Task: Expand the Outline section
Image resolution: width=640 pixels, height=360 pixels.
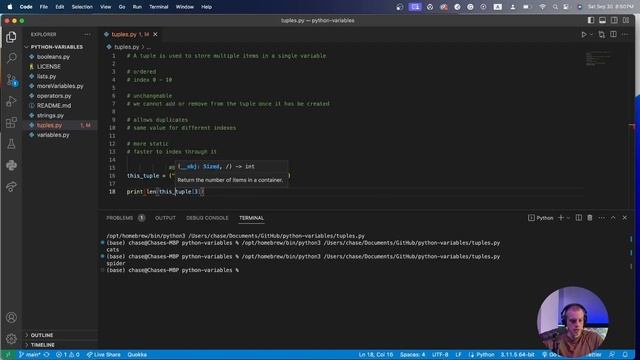Action: tap(42, 335)
